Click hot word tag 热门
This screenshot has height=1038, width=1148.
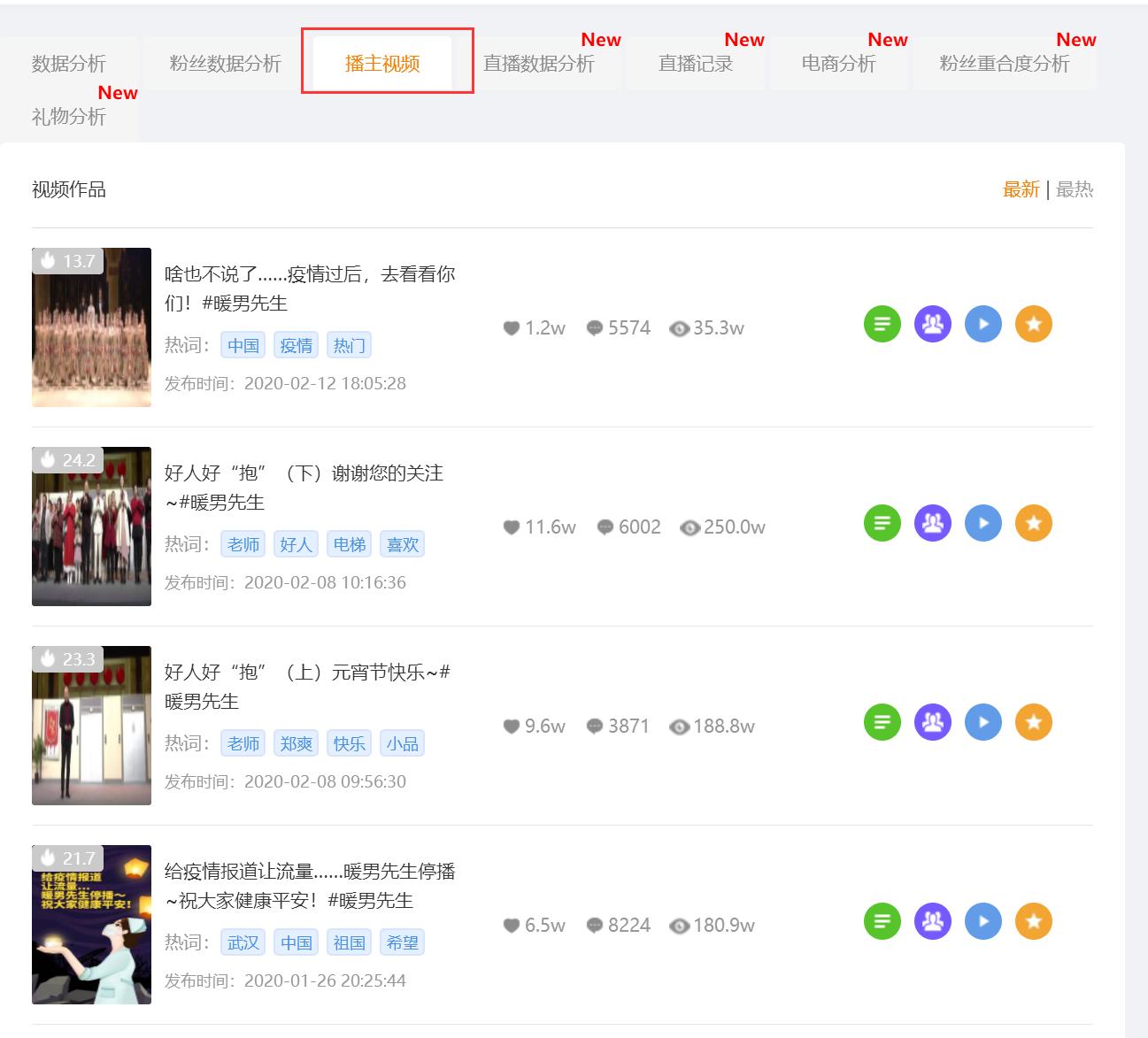pyautogui.click(x=350, y=345)
